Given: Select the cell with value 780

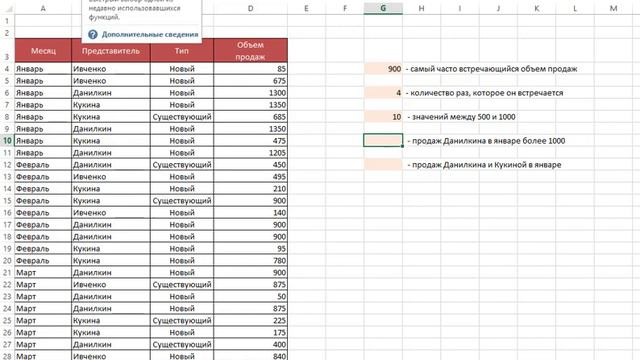Looking at the screenshot, I should coord(250,260).
